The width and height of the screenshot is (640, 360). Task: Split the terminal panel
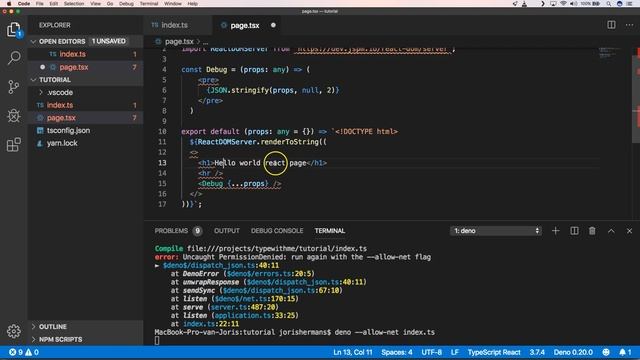[x=574, y=231]
